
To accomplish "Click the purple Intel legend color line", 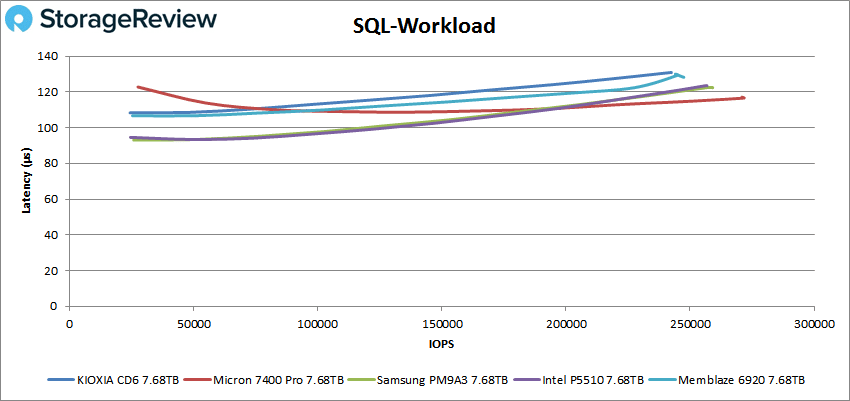I will pos(525,380).
